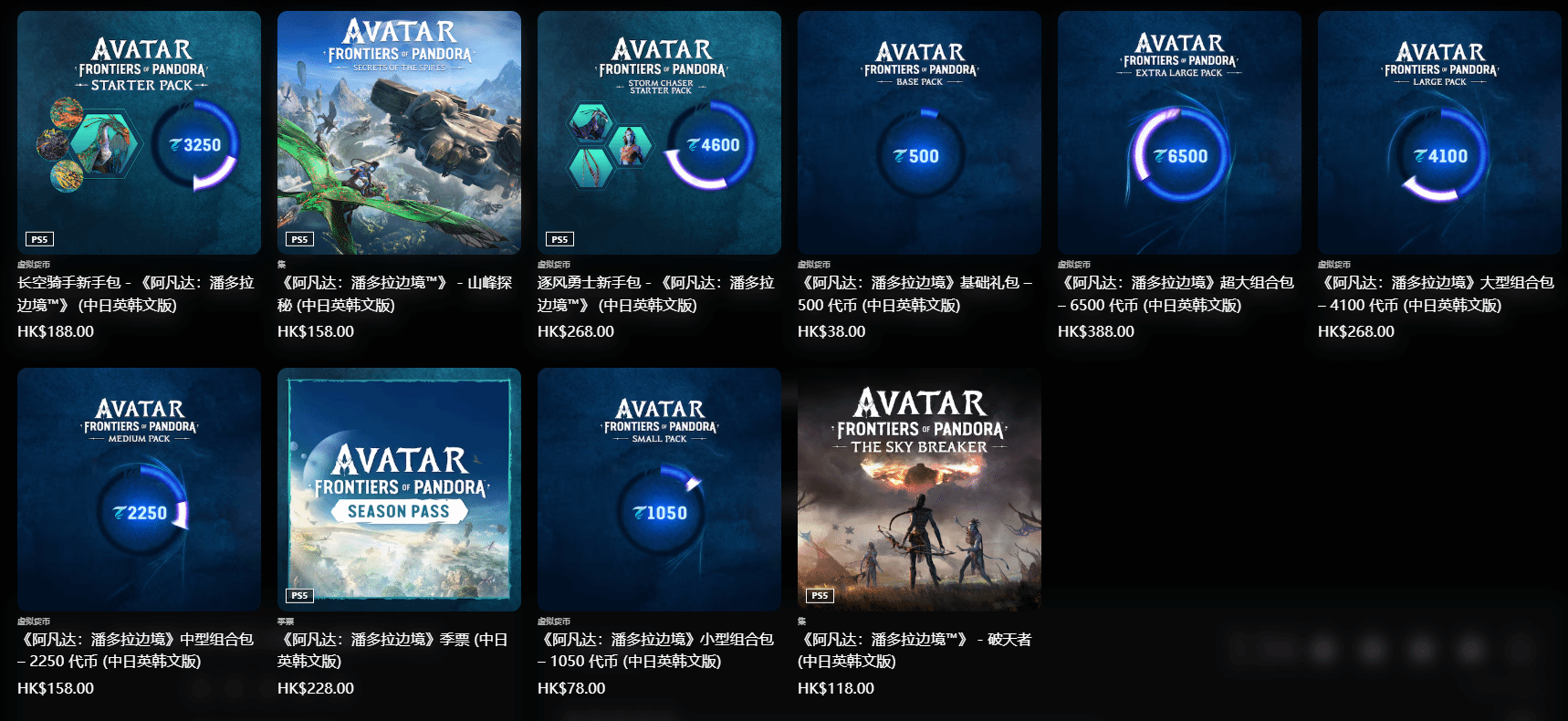Click the 6500 token ring icon
Viewport: 1568px width, 721px height.
pos(1179,156)
